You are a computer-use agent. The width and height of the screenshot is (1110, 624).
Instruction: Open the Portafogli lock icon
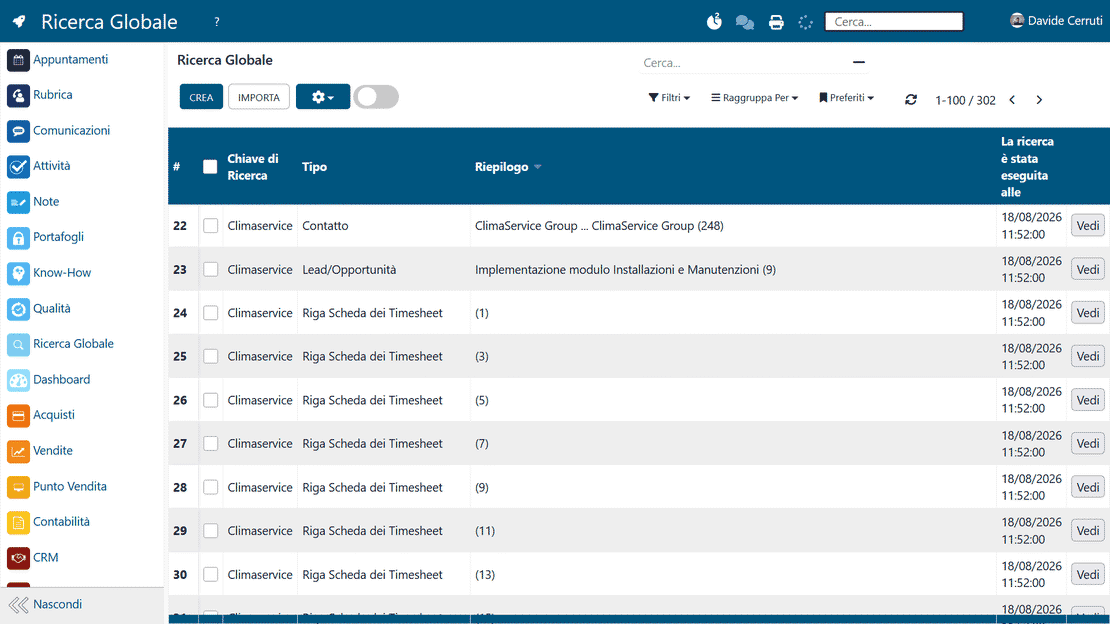18,237
